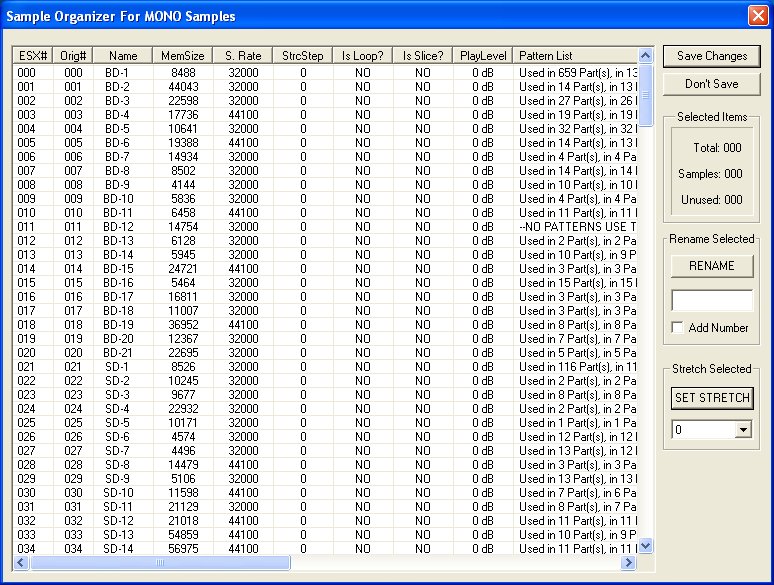Image resolution: width=774 pixels, height=585 pixels.
Task: Click the --NO PATTERNS USE pattern entry
Action: point(578,227)
